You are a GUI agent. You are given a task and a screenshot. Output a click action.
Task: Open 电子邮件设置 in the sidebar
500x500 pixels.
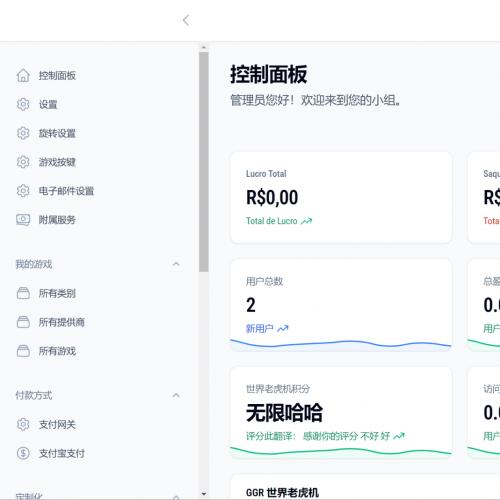click(66, 191)
